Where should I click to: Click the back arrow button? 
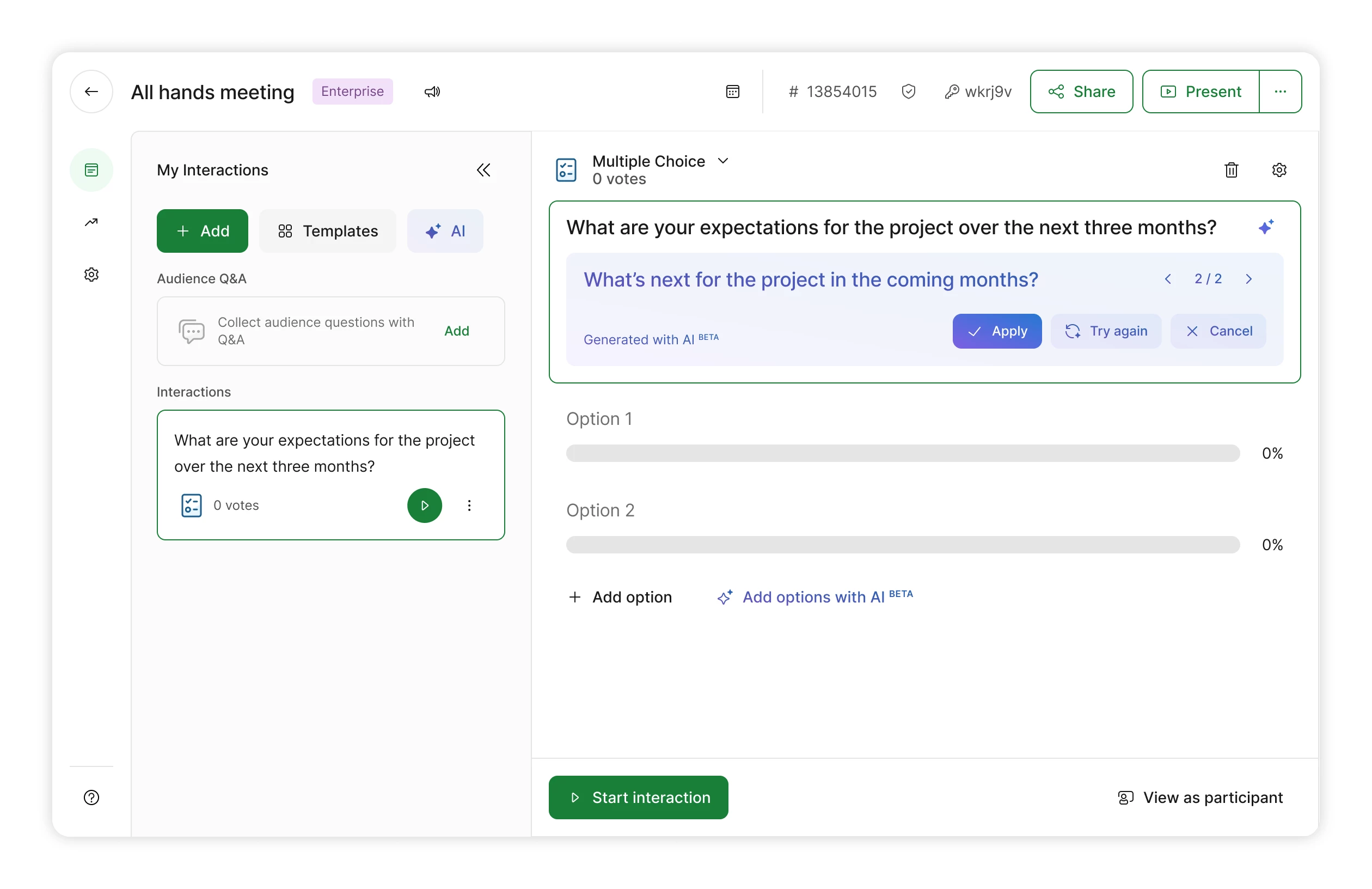coord(91,91)
